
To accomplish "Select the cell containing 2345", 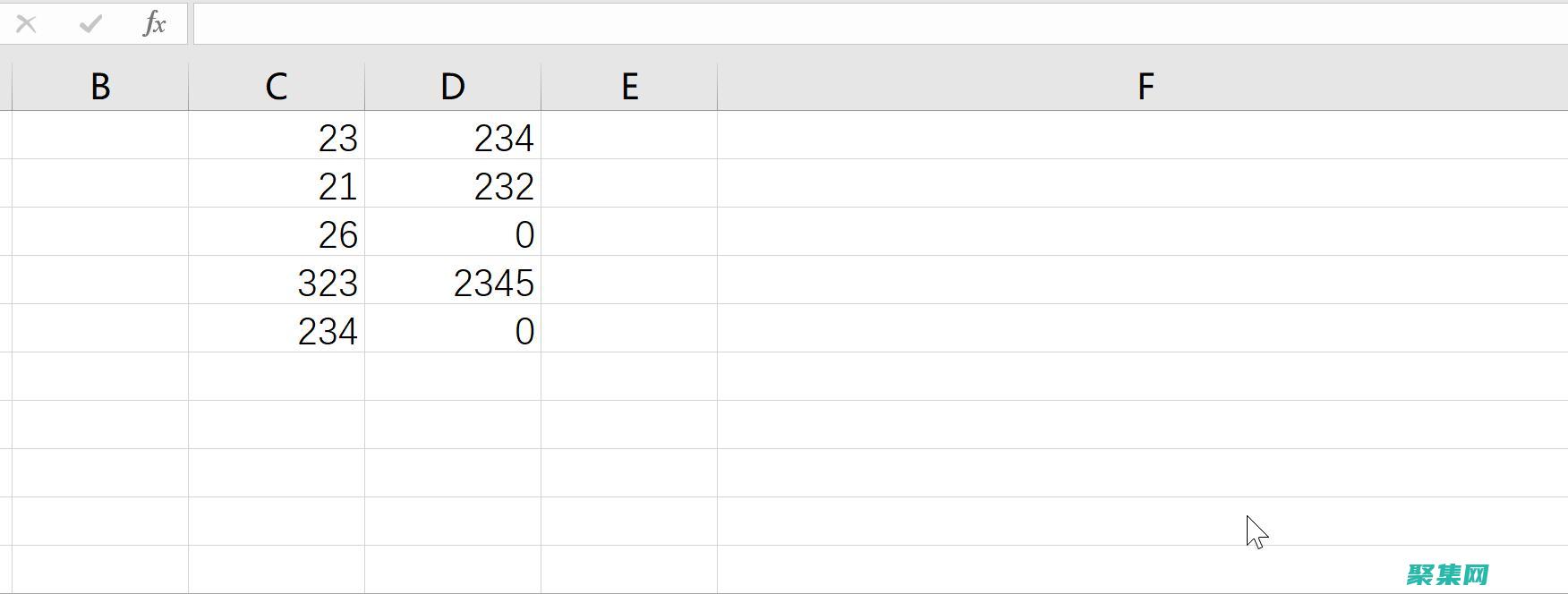I will point(453,281).
